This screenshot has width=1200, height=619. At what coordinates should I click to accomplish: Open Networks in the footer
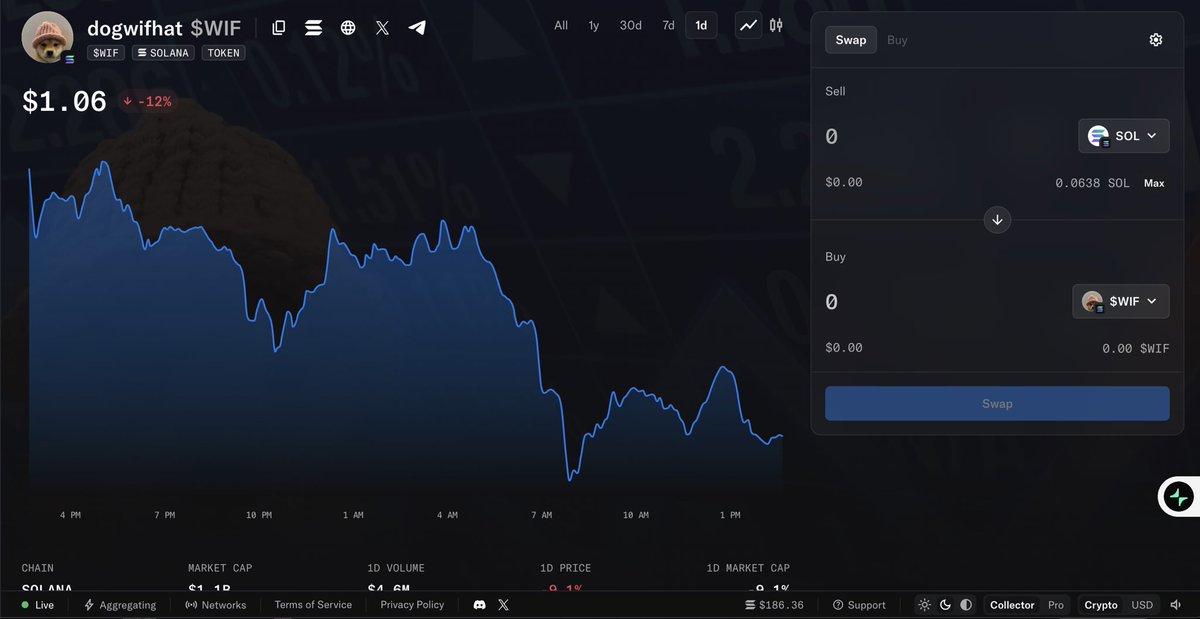[216, 605]
